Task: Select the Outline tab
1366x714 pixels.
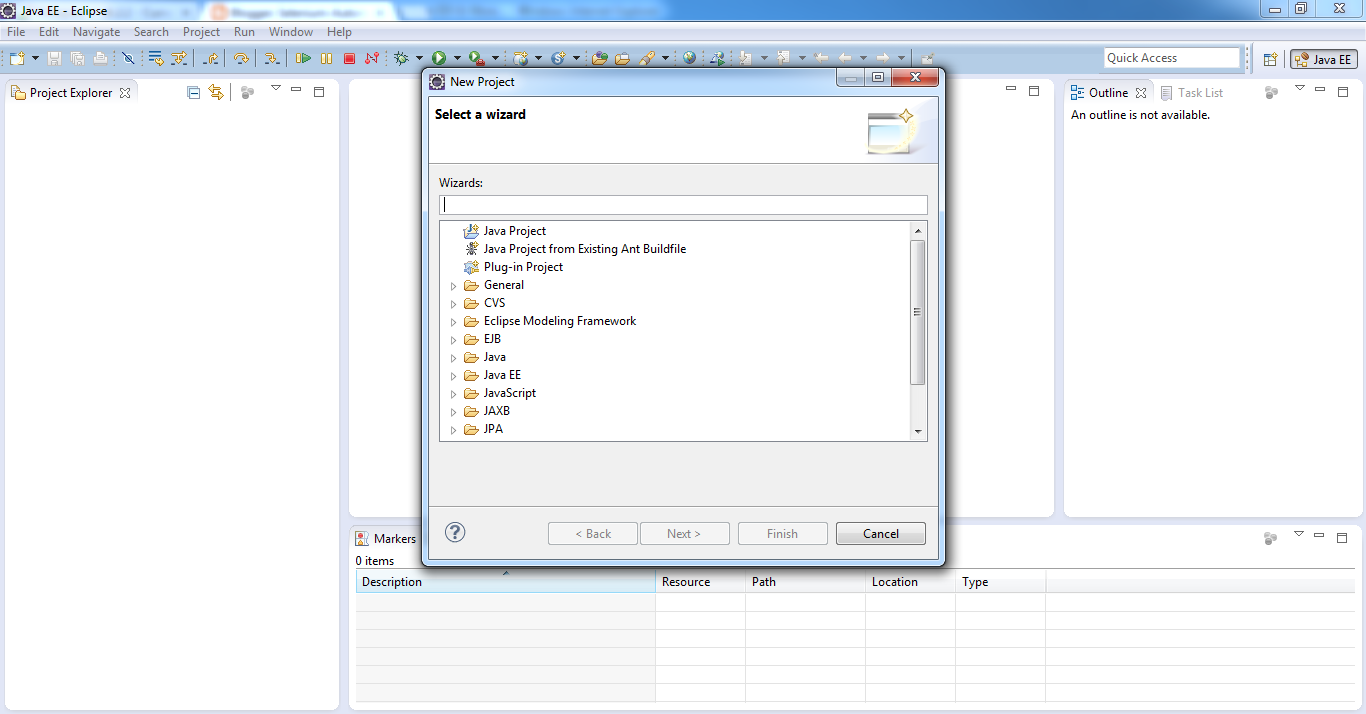Action: point(1107,92)
